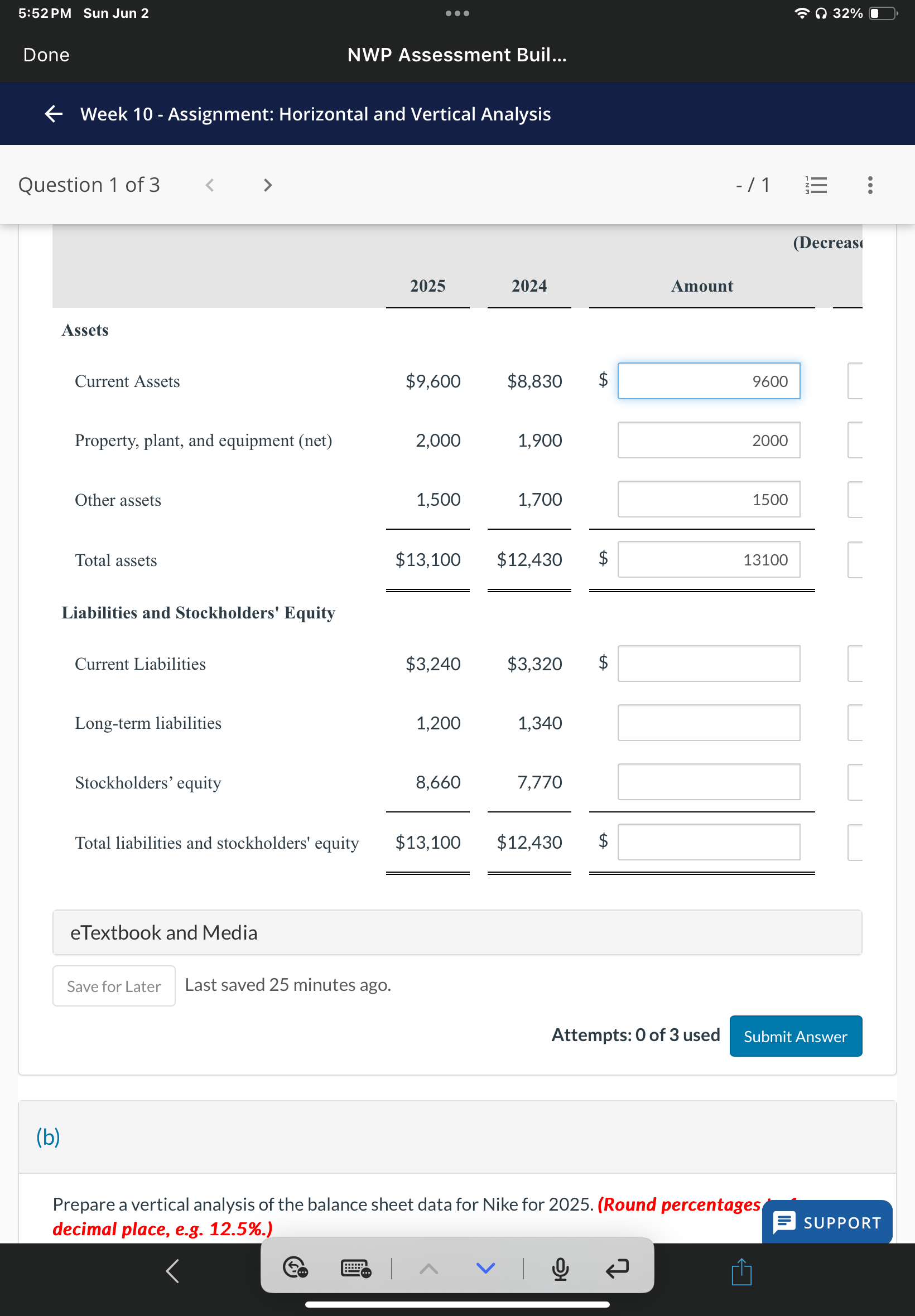Move to next field with down arrow
The image size is (915, 1316).
tap(485, 1269)
